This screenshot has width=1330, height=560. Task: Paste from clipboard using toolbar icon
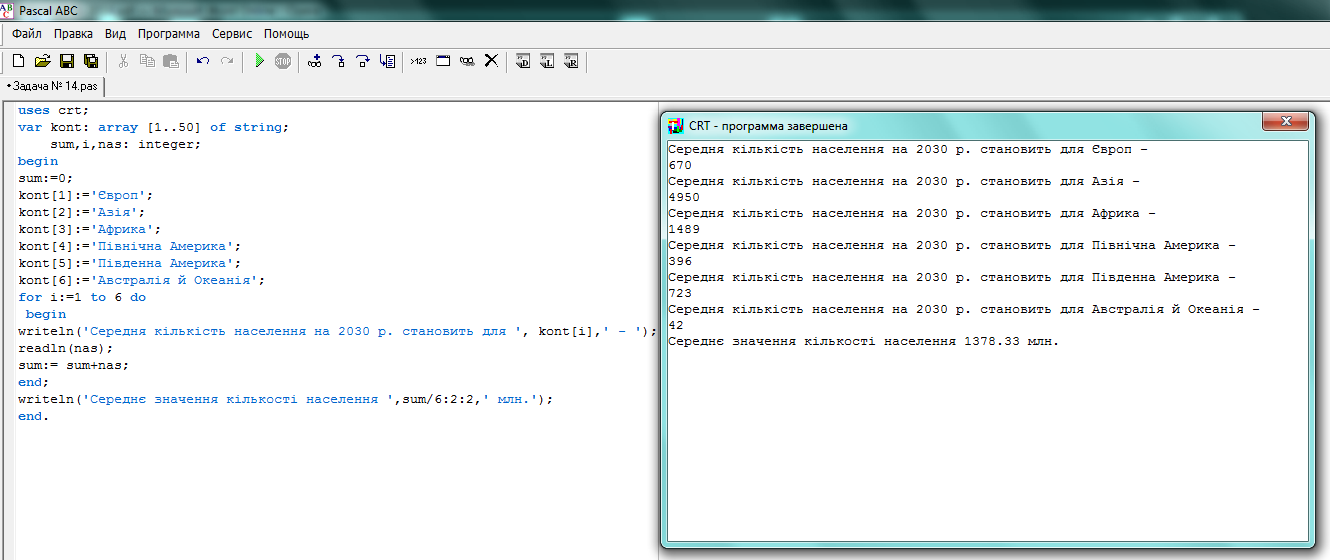(171, 61)
